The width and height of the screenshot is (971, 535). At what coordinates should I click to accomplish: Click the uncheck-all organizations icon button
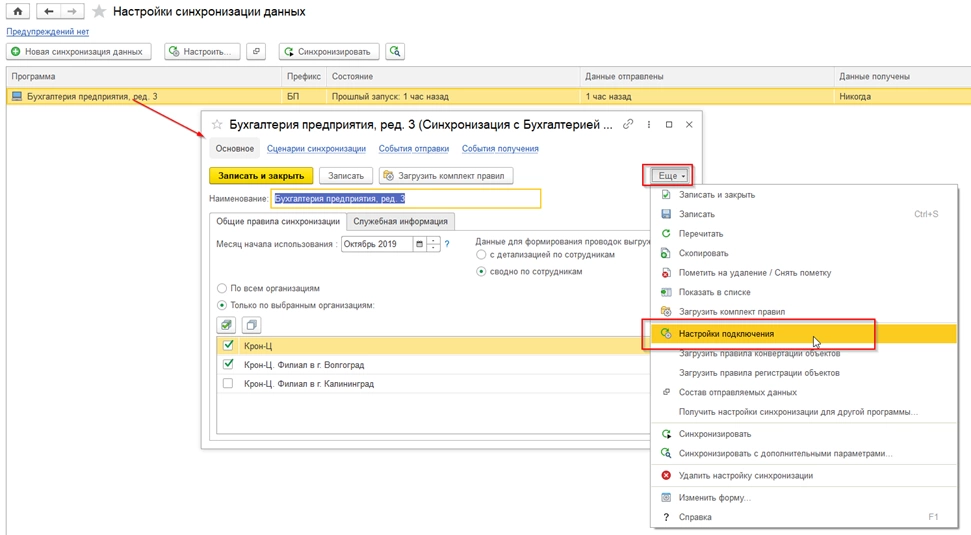click(251, 324)
